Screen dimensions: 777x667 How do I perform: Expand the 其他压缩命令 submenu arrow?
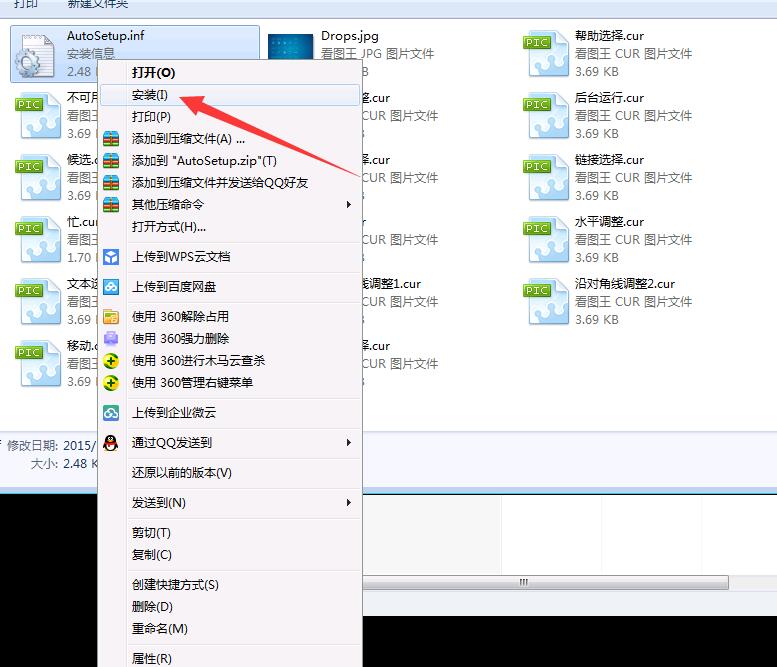tap(349, 205)
